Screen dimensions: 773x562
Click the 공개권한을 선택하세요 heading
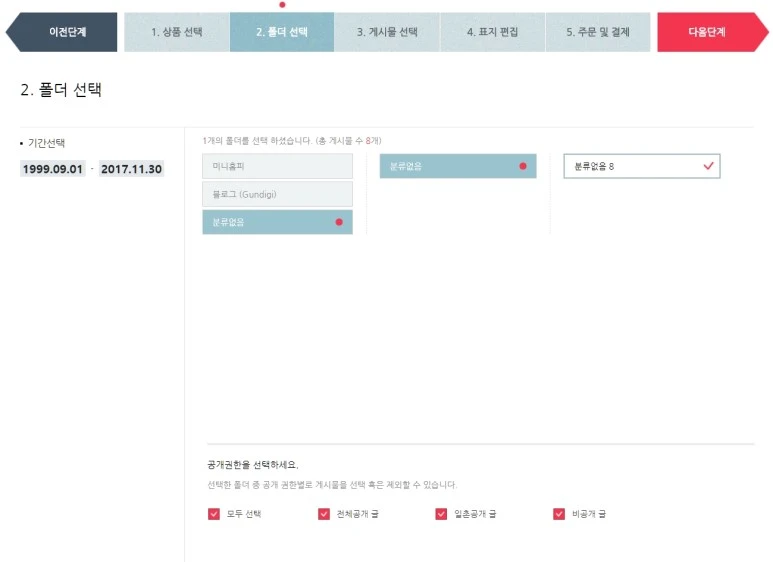click(253, 465)
